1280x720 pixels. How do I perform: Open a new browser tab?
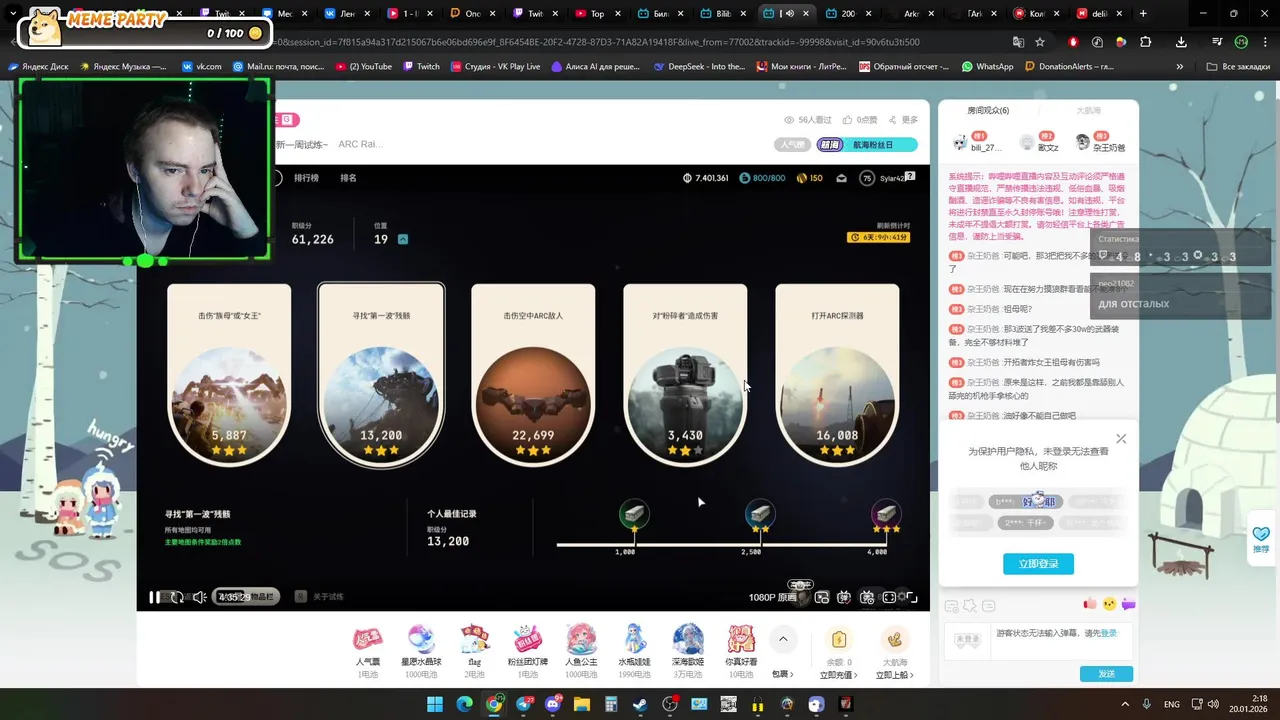pyautogui.click(x=1143, y=14)
